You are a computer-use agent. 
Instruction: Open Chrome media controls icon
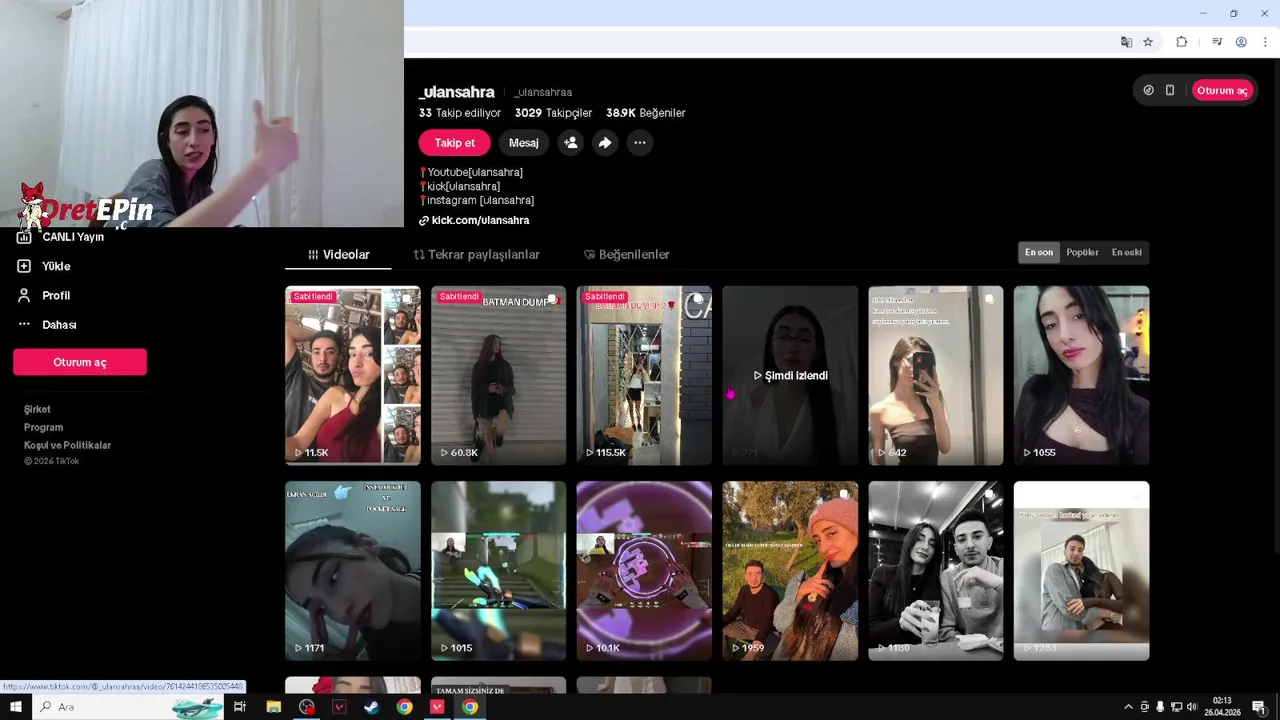(1217, 42)
